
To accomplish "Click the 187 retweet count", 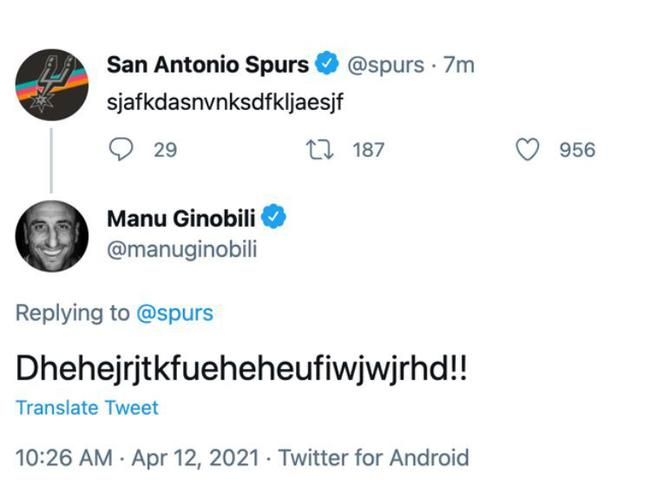I will pos(369,150).
